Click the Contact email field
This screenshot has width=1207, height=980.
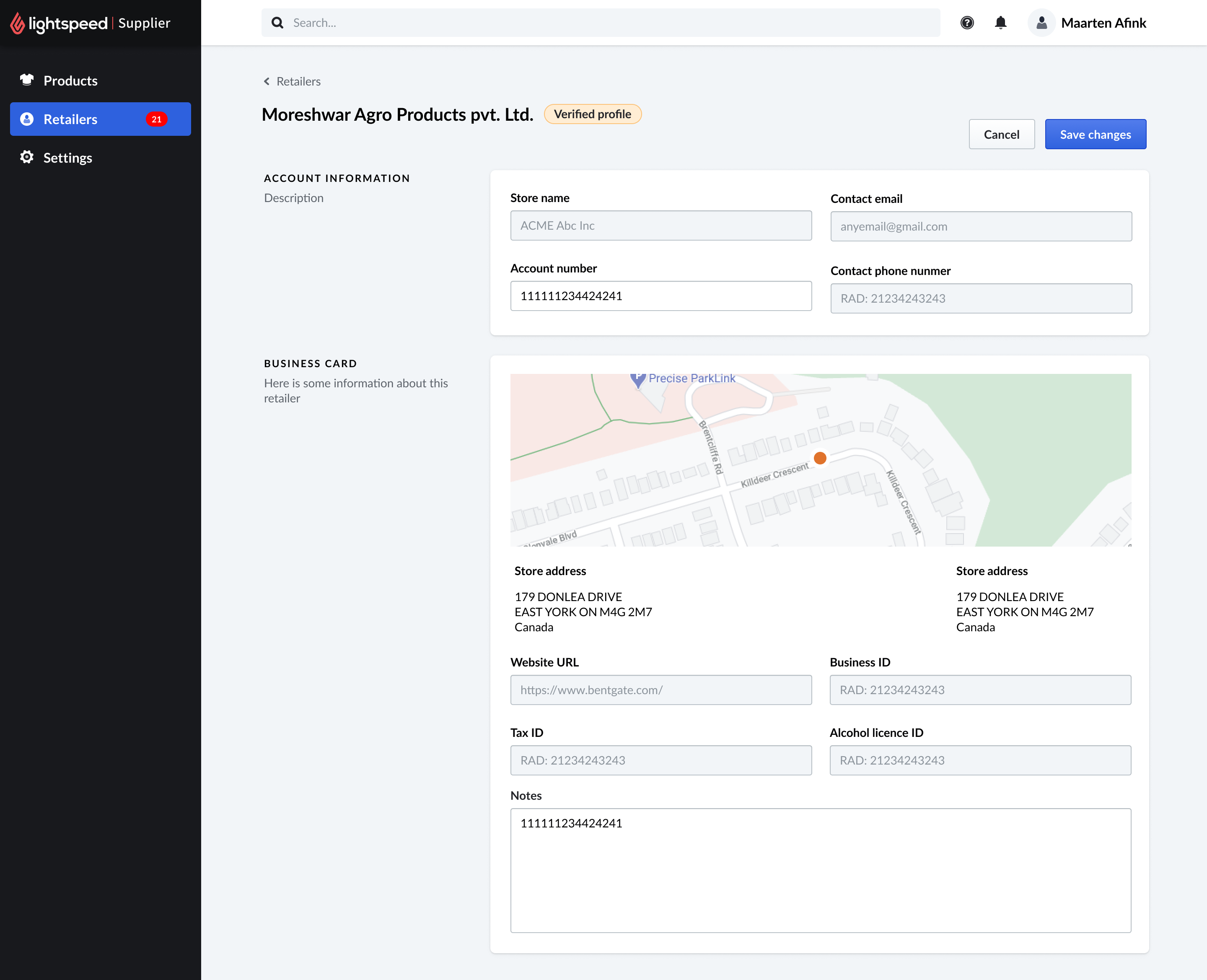pyautogui.click(x=981, y=226)
